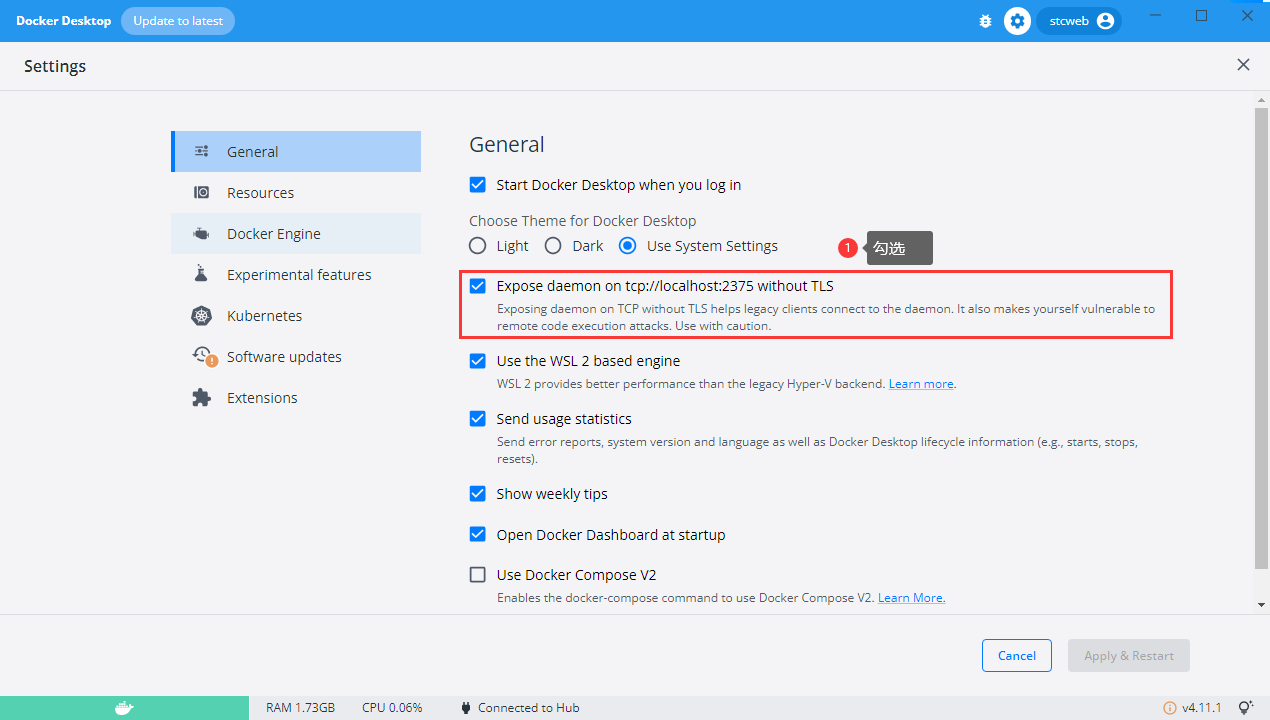1270x720 pixels.
Task: Click the CPU 0.06% status text
Action: click(392, 708)
